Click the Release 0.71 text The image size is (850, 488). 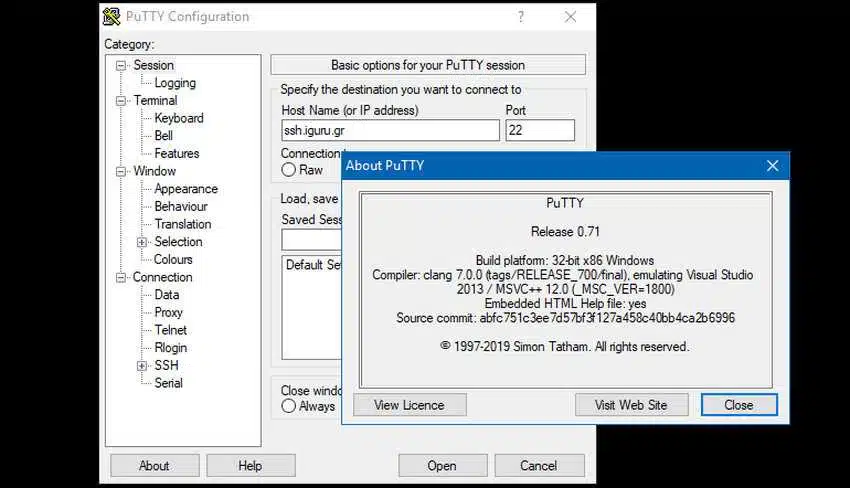(x=565, y=232)
